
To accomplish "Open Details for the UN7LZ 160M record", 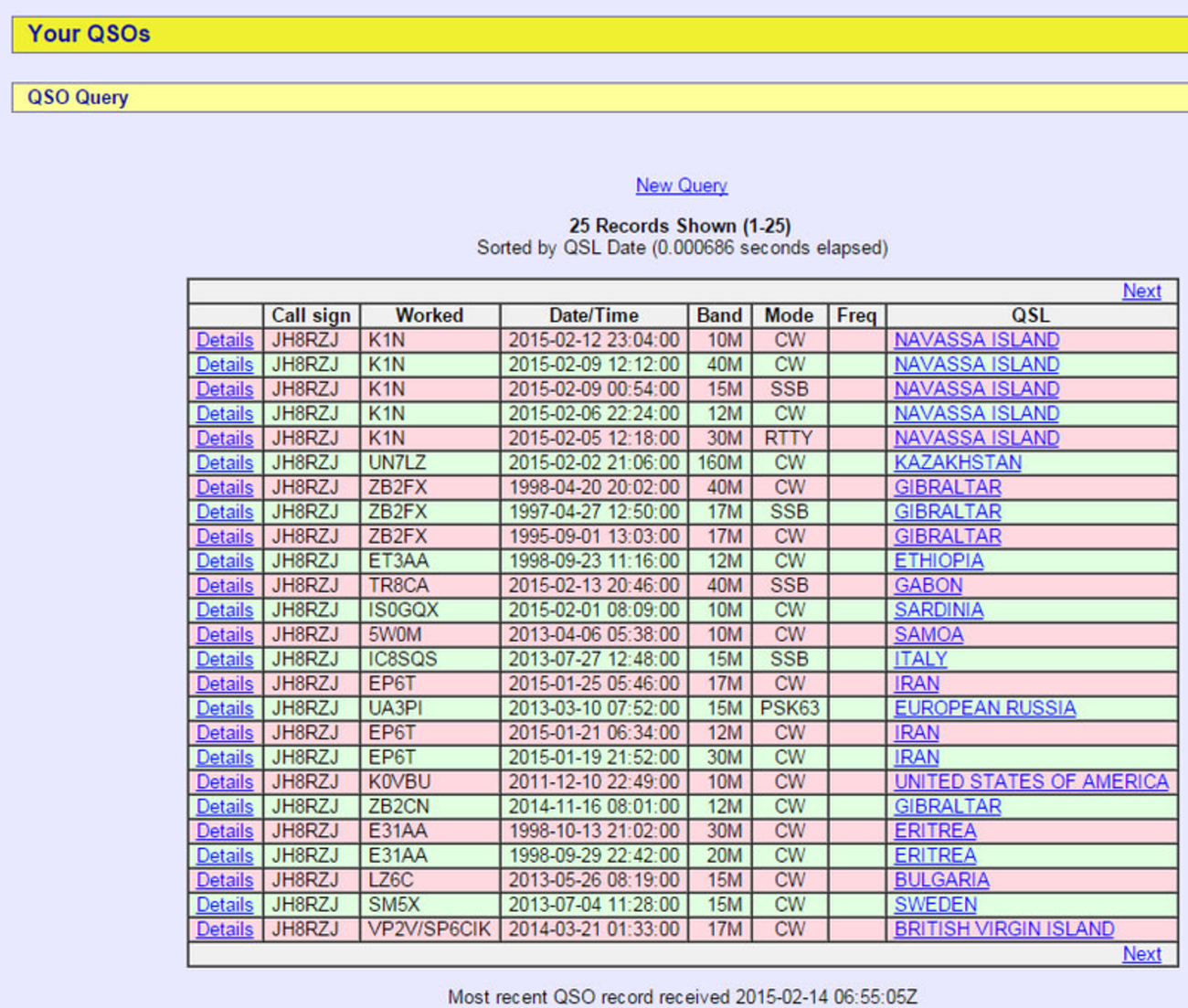I will tap(225, 462).
